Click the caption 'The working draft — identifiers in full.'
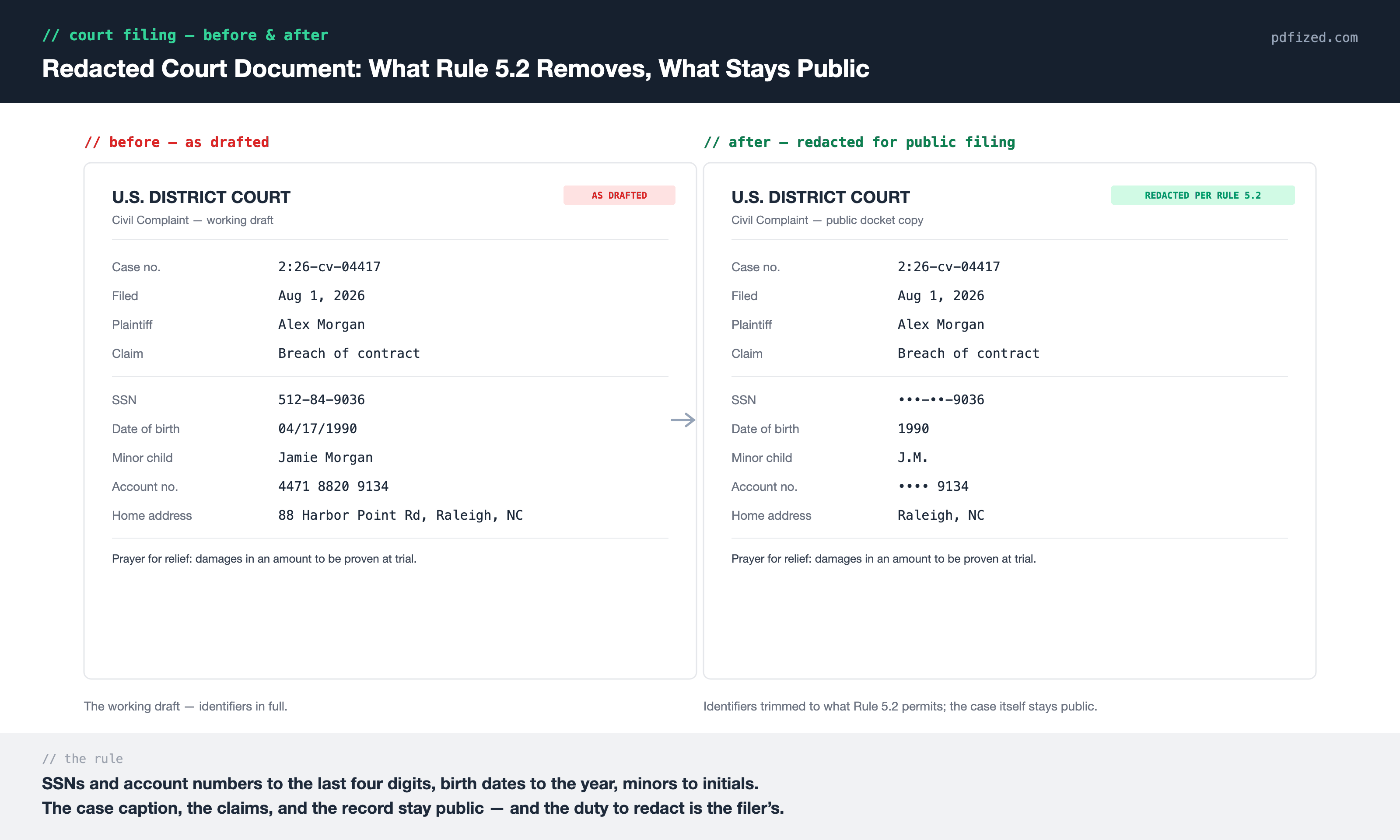 (185, 706)
